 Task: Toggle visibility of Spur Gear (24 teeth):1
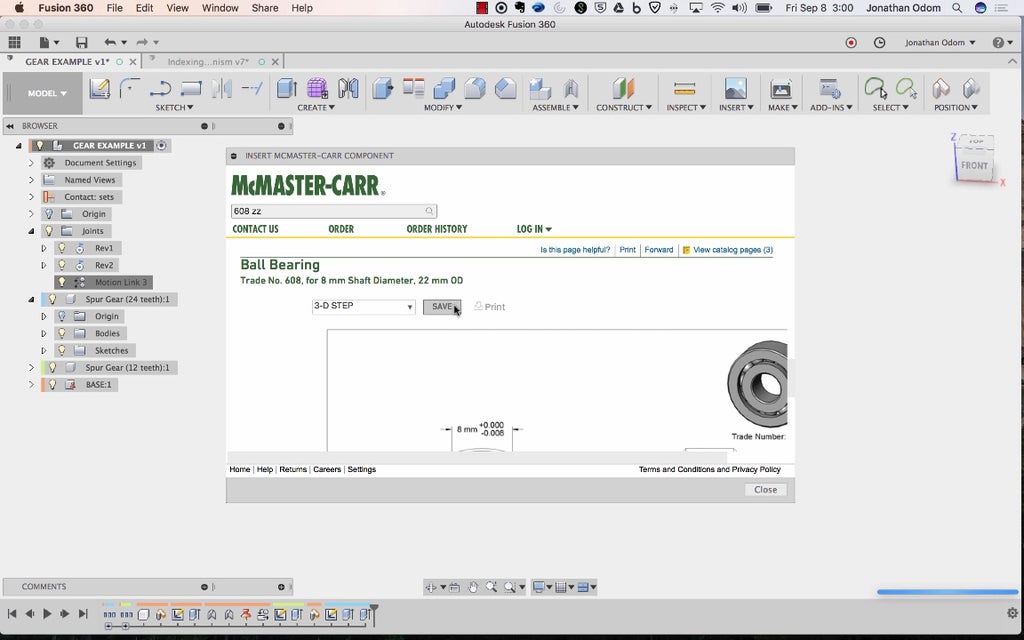tap(53, 299)
